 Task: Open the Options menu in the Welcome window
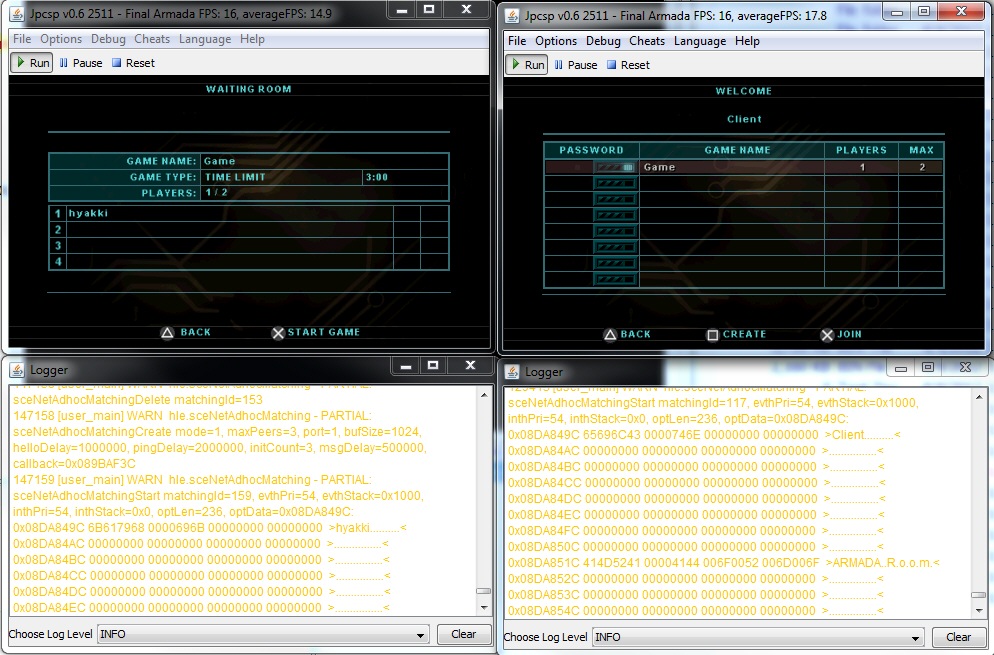556,41
